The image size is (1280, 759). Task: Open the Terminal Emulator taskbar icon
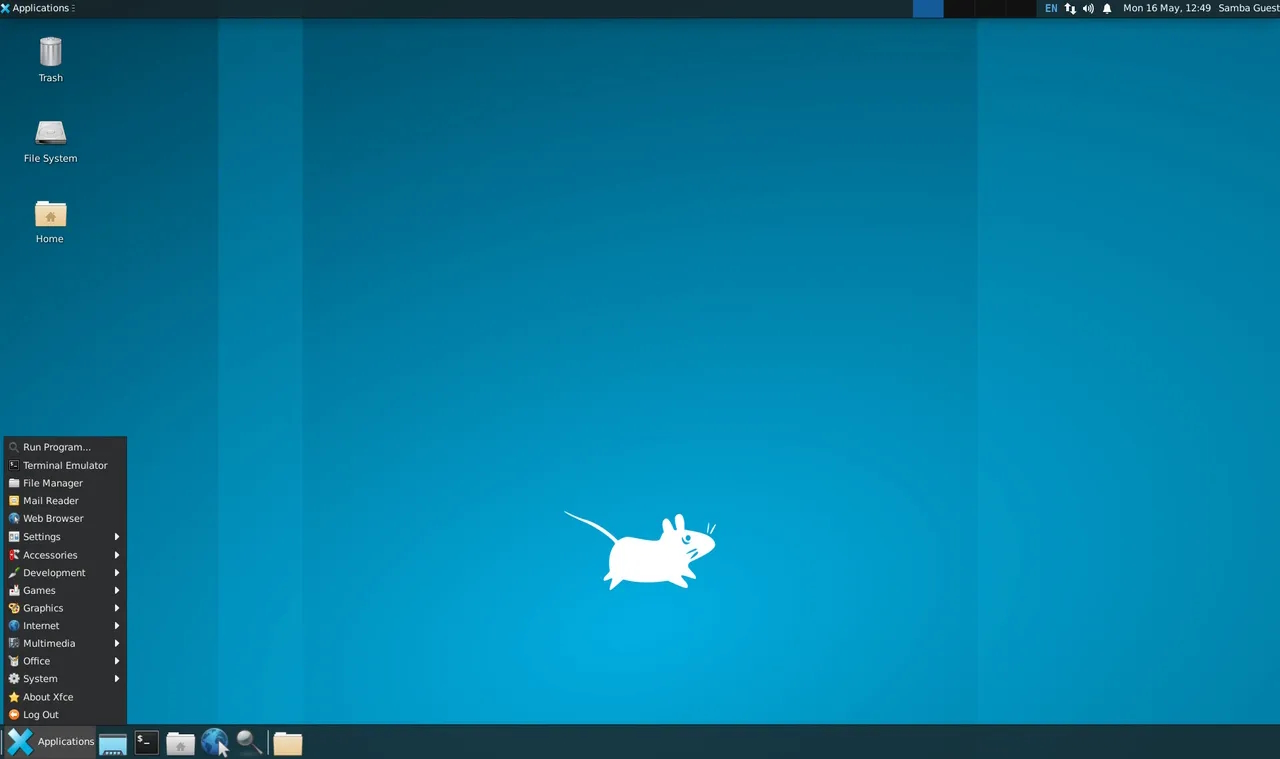point(146,742)
